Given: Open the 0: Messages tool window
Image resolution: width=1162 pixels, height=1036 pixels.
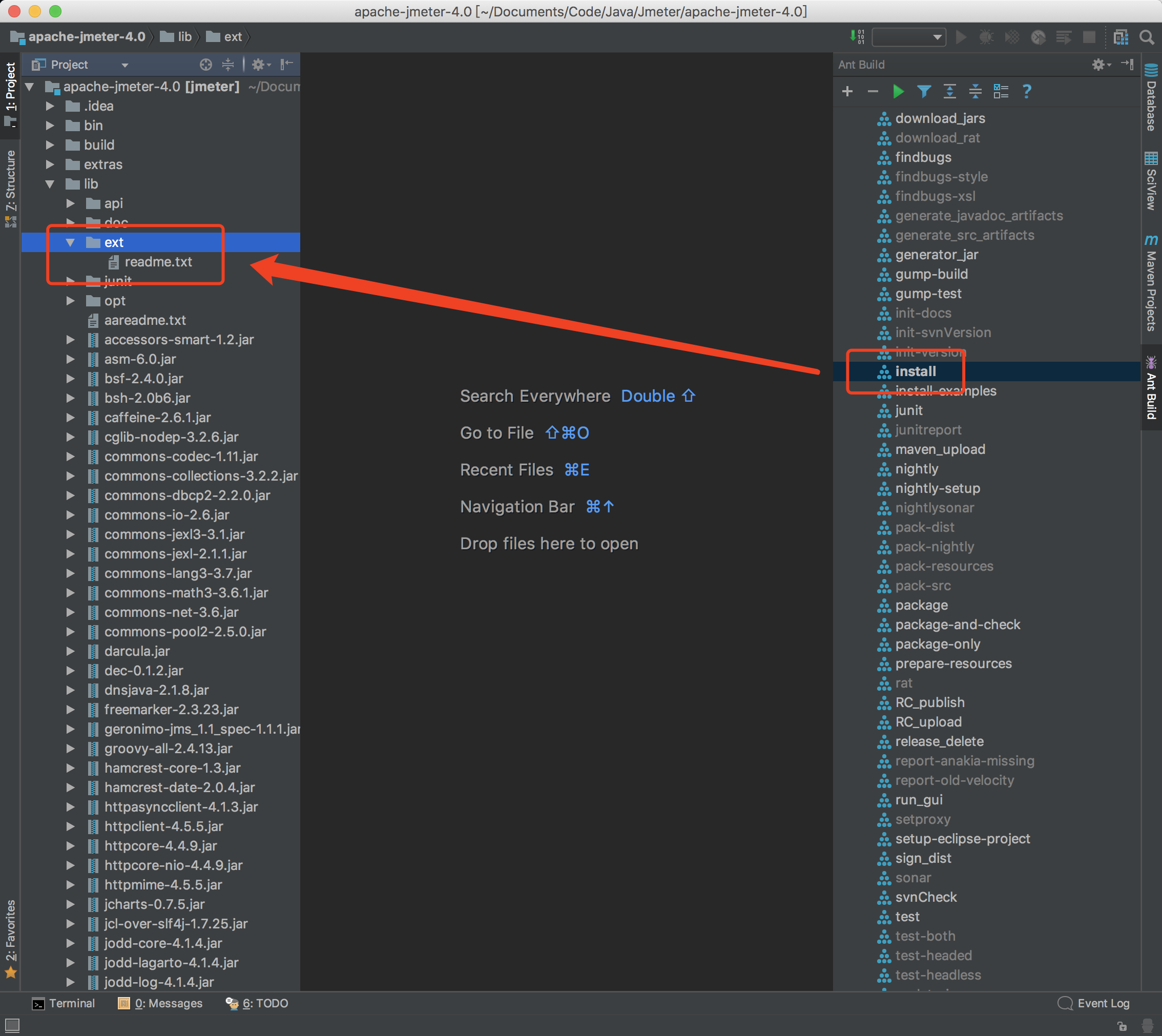Looking at the screenshot, I should (160, 1004).
